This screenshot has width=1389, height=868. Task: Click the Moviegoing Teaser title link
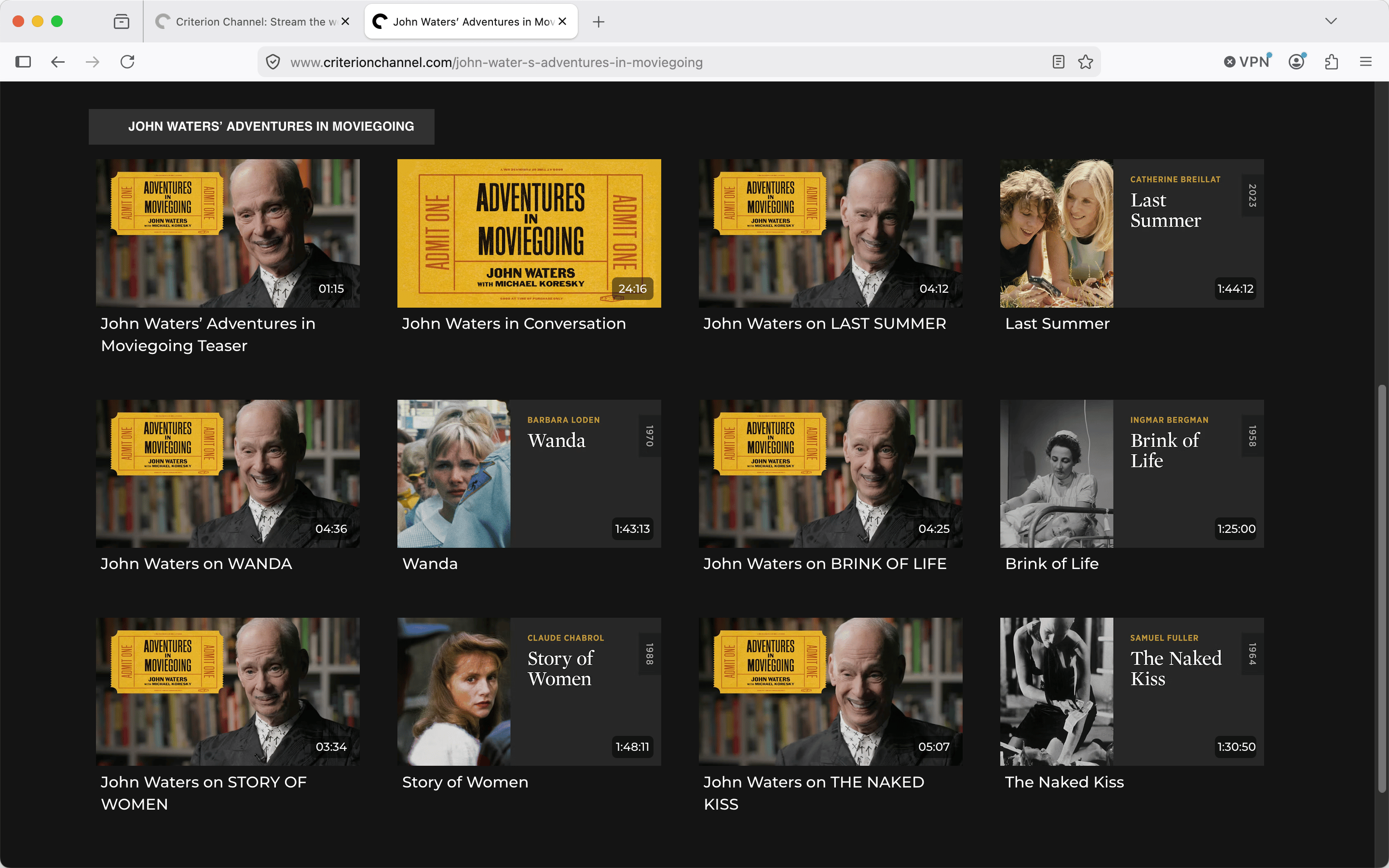(208, 335)
